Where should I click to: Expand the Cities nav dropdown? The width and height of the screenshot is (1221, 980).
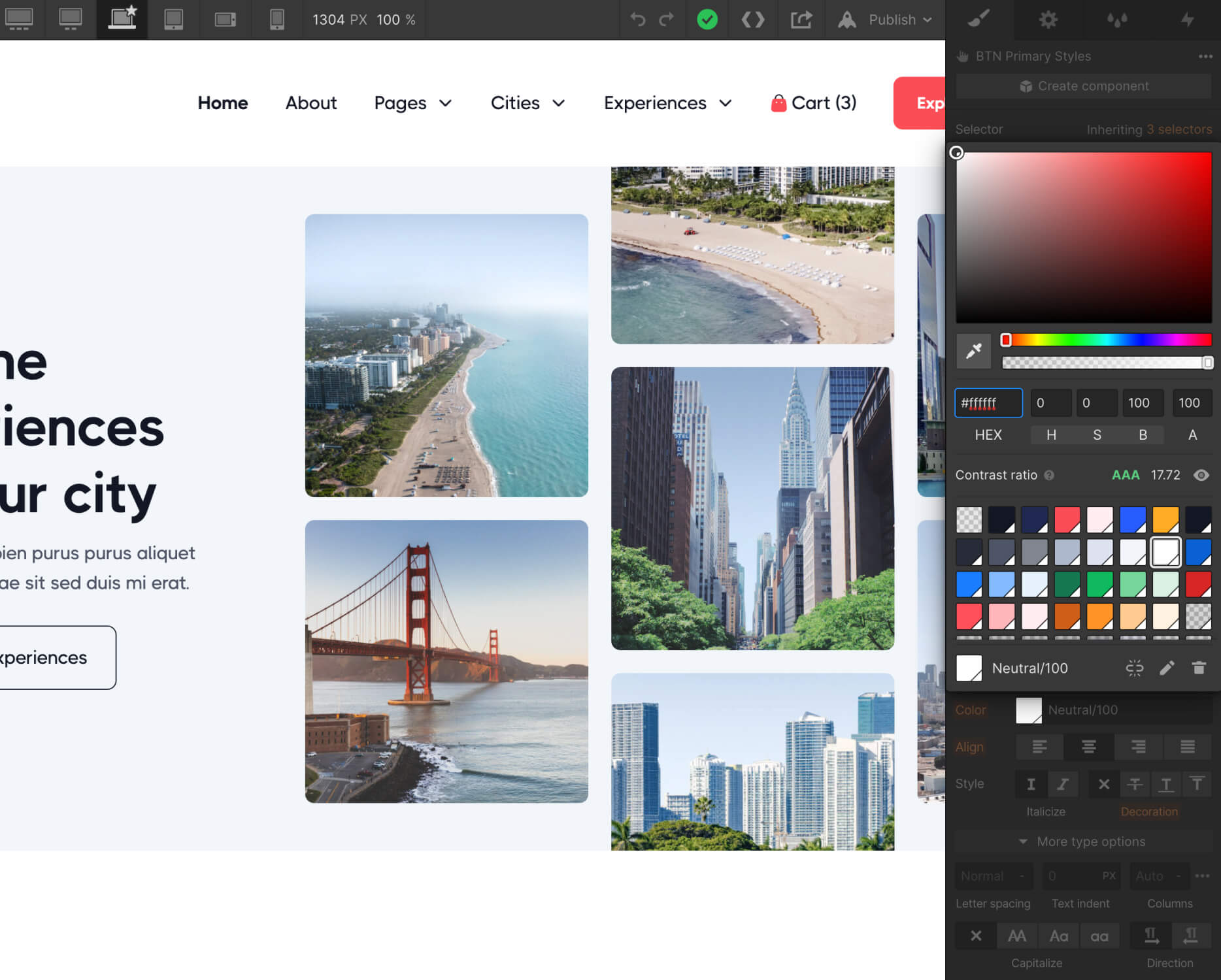[x=527, y=103]
